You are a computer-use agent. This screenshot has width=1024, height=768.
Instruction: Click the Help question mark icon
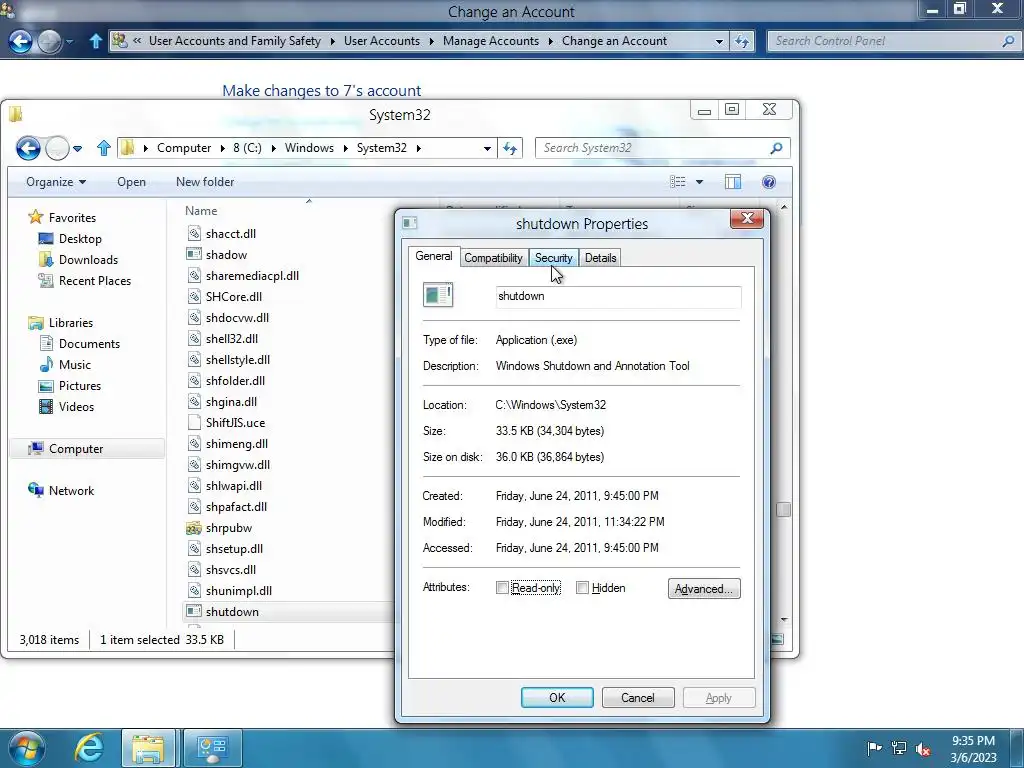click(x=769, y=182)
